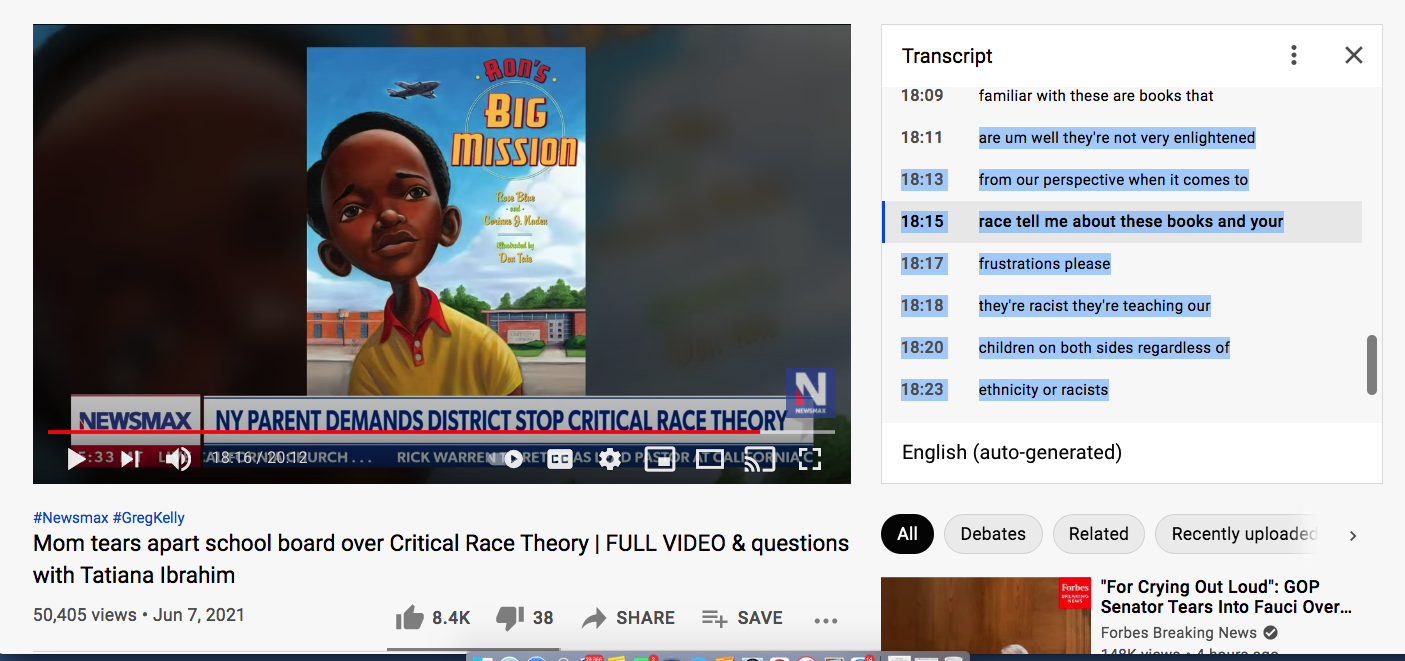Screen dimensions: 1405x661
Task: Click the video title 'Mom tears apart school board'
Action: tap(441, 559)
